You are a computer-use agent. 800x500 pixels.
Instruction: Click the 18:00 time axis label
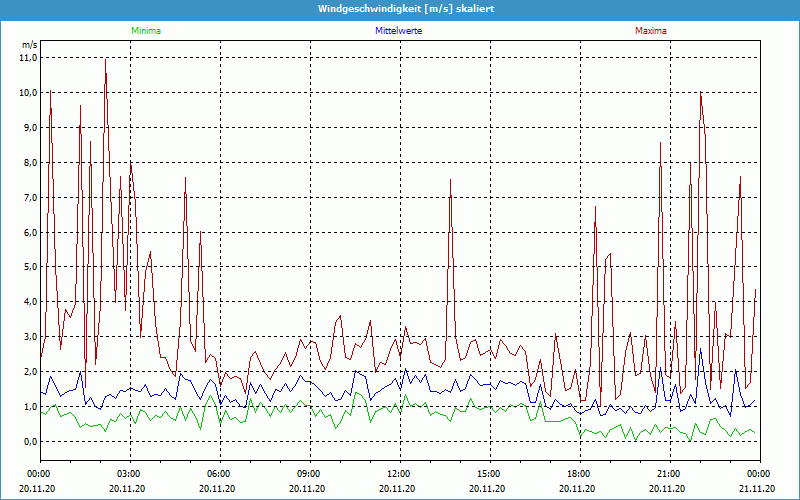point(578,474)
